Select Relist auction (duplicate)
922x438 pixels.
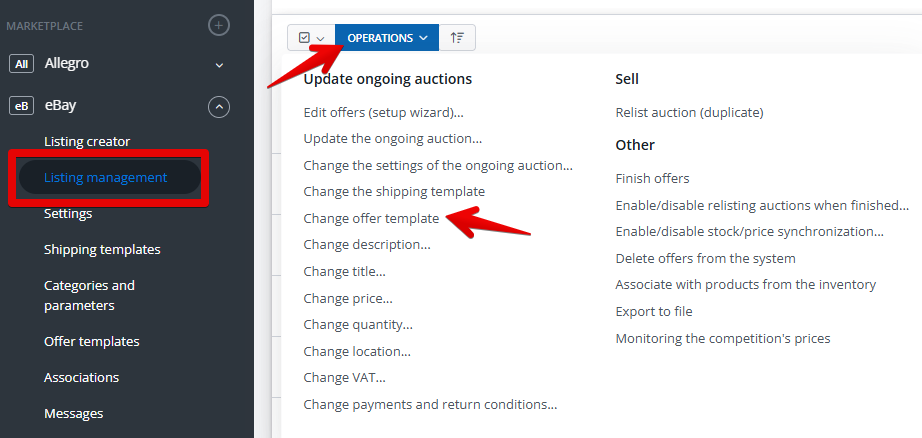pyautogui.click(x=689, y=112)
